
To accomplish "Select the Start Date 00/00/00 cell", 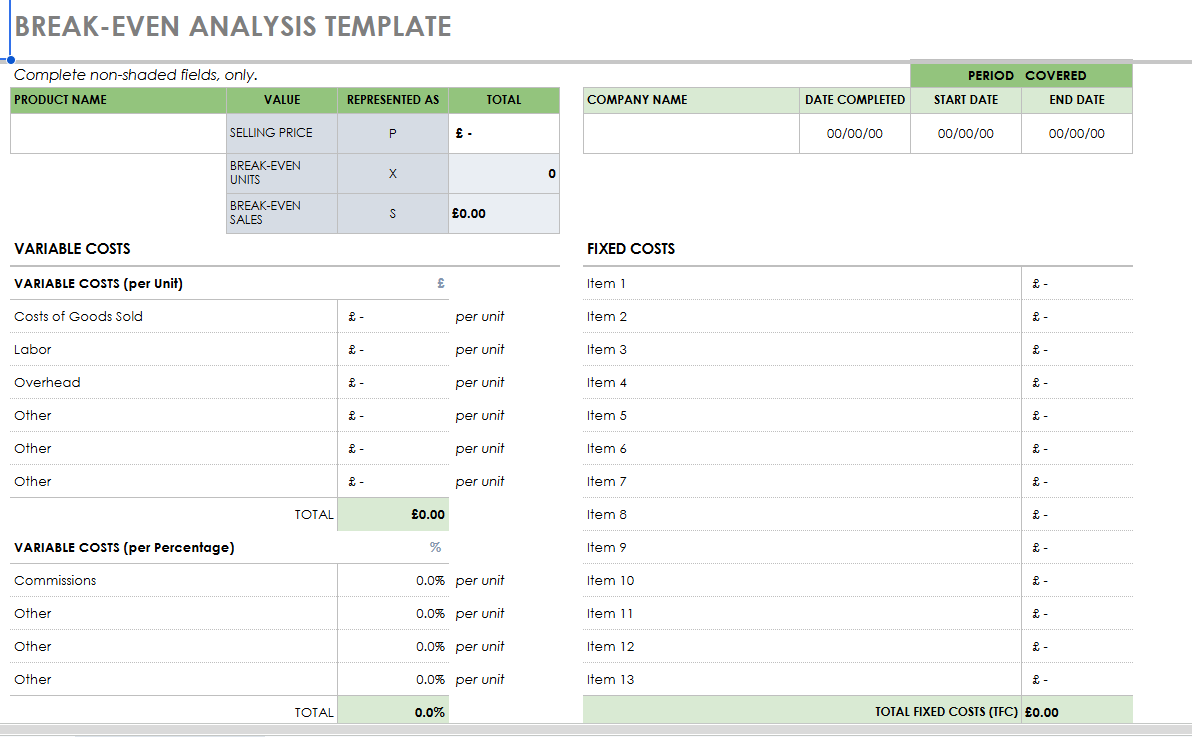I will click(x=965, y=134).
